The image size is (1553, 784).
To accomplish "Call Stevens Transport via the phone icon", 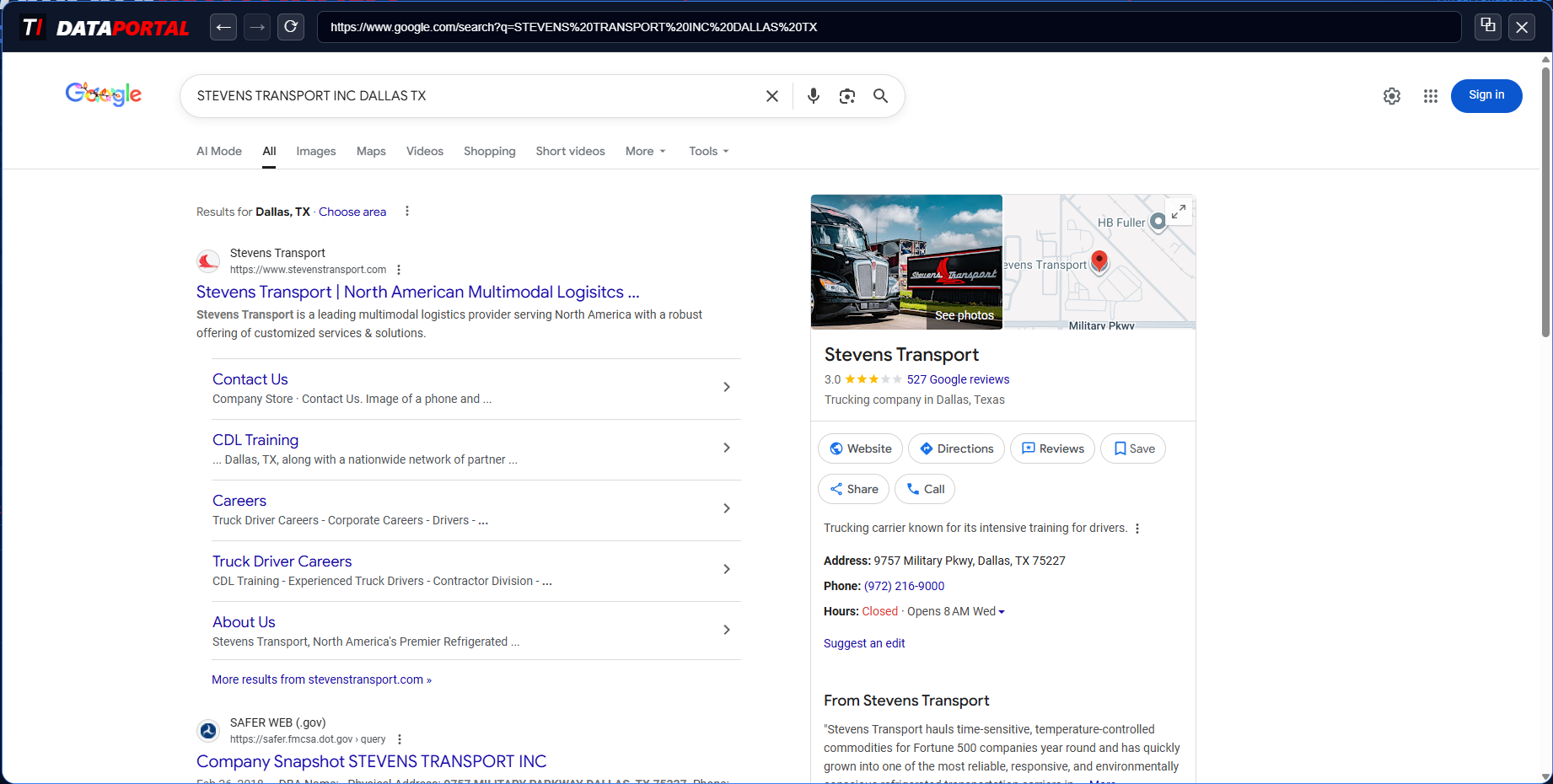I will click(x=924, y=489).
